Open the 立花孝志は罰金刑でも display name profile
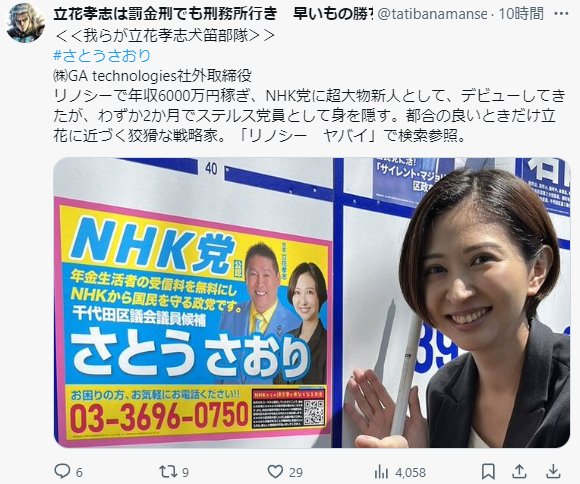 click(213, 14)
